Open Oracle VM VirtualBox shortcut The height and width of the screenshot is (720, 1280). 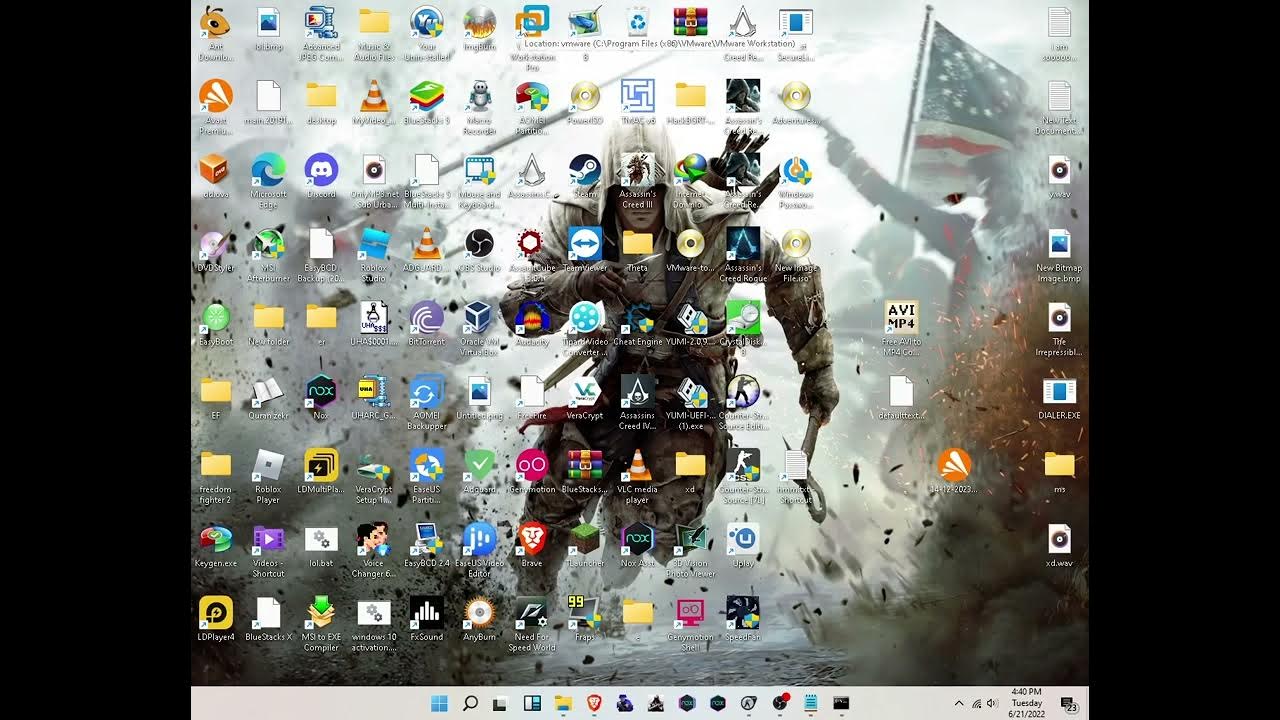(479, 328)
